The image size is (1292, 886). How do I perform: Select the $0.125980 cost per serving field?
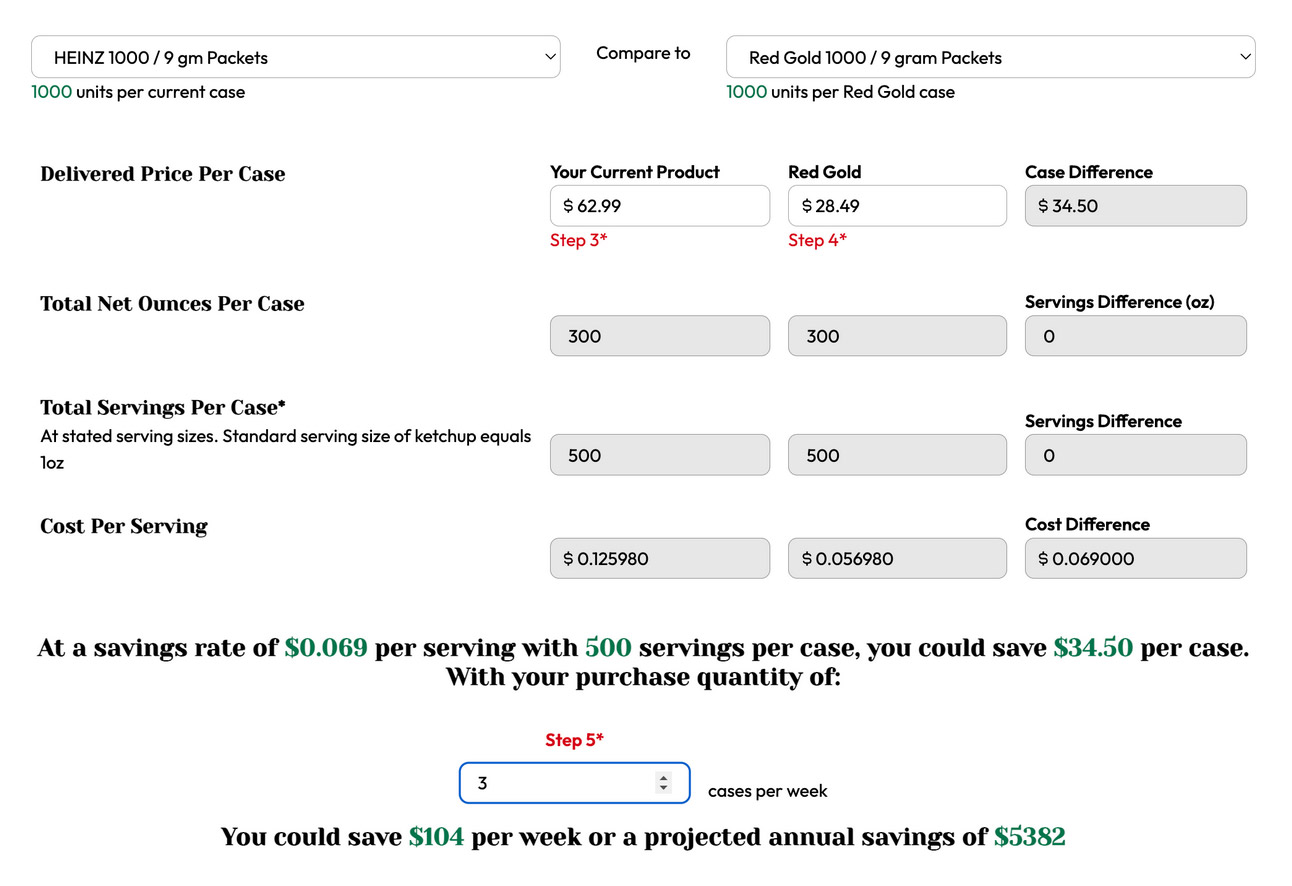click(660, 558)
